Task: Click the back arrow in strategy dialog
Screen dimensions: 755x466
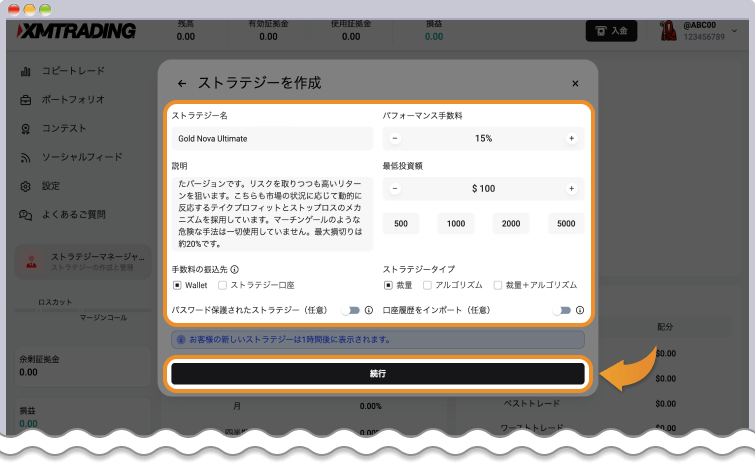Action: [x=182, y=84]
